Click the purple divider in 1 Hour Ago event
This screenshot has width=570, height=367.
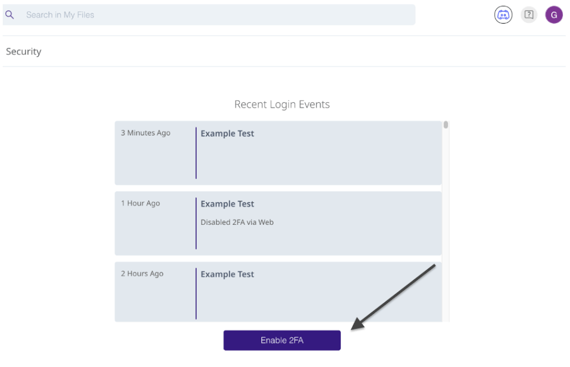(x=196, y=223)
